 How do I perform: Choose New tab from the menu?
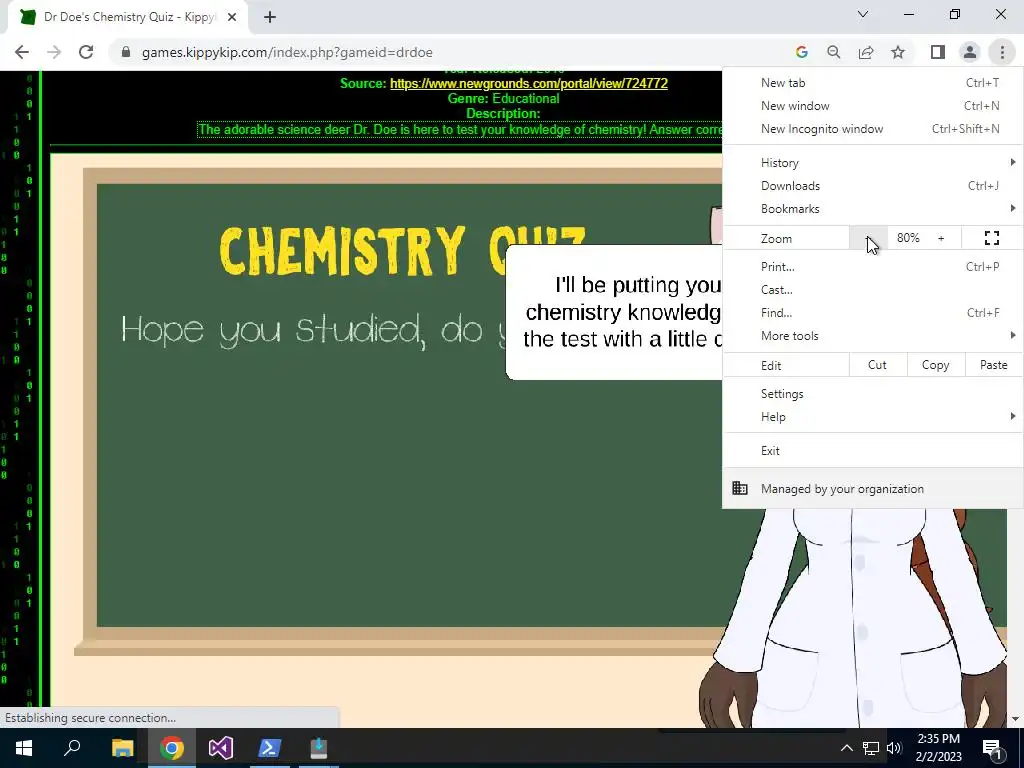point(872,83)
